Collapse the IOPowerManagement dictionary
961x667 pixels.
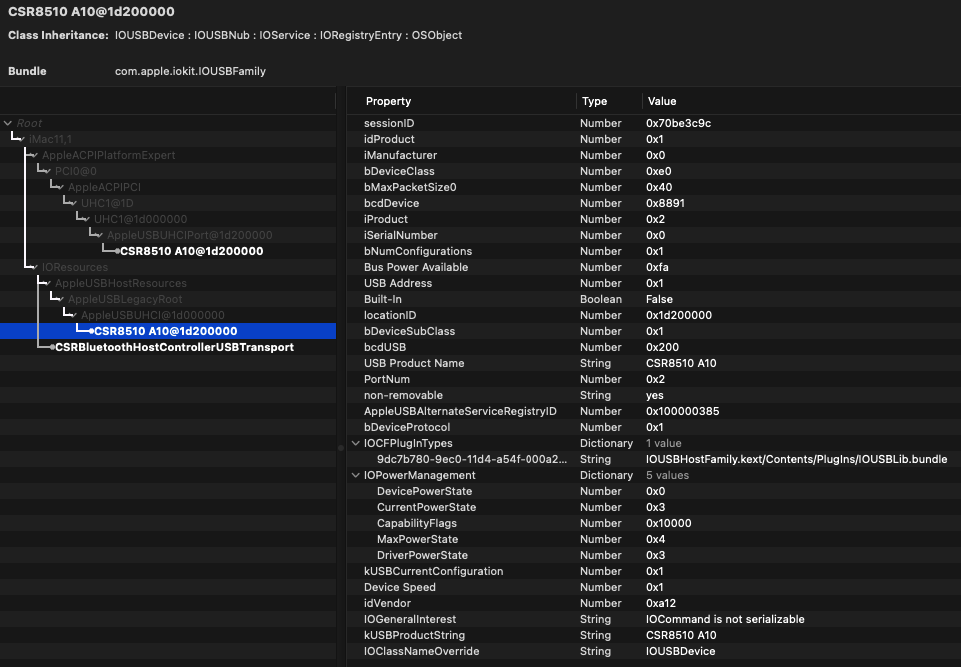[355, 475]
